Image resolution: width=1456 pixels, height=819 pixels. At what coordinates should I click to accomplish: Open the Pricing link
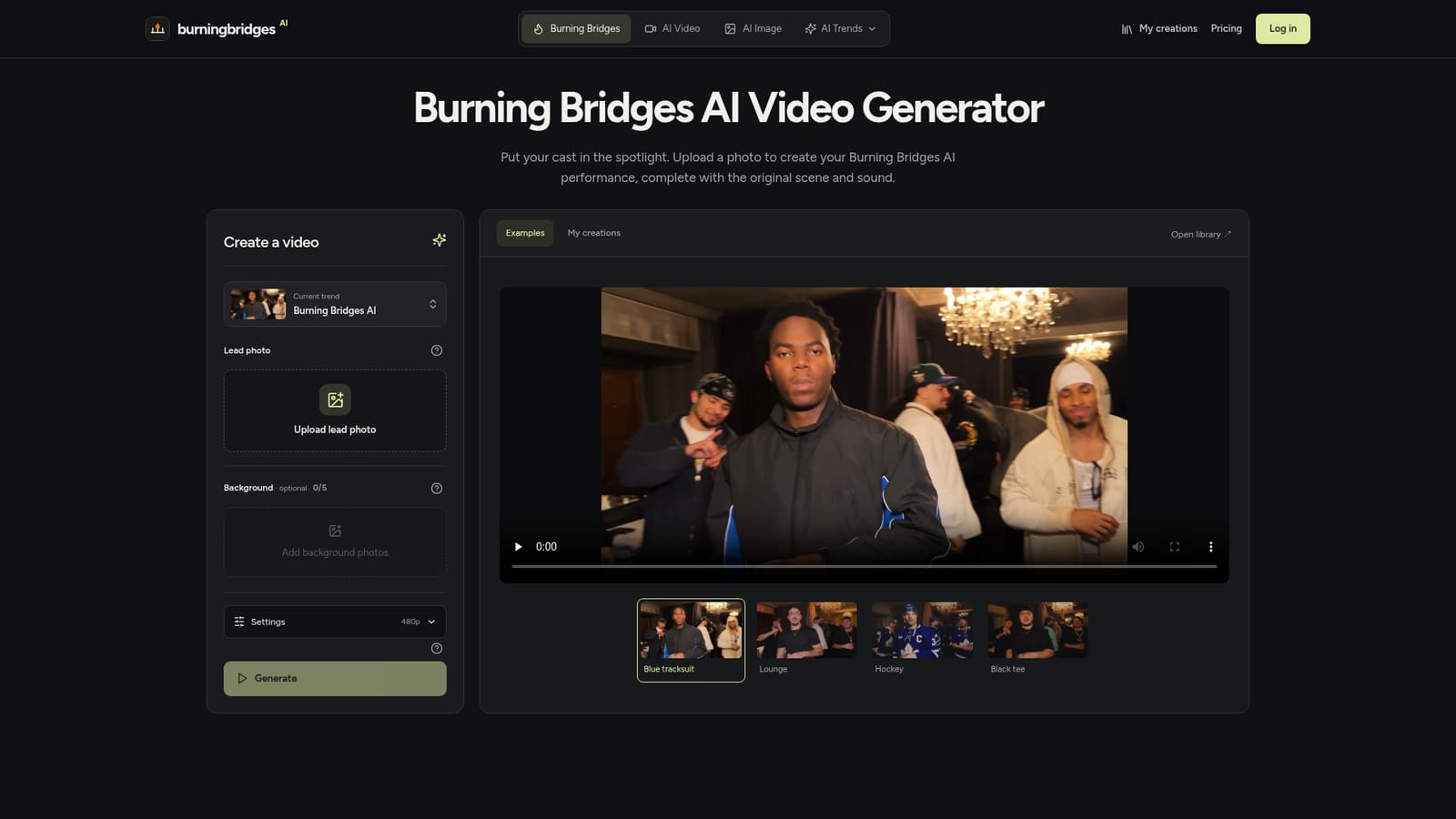coord(1226,29)
